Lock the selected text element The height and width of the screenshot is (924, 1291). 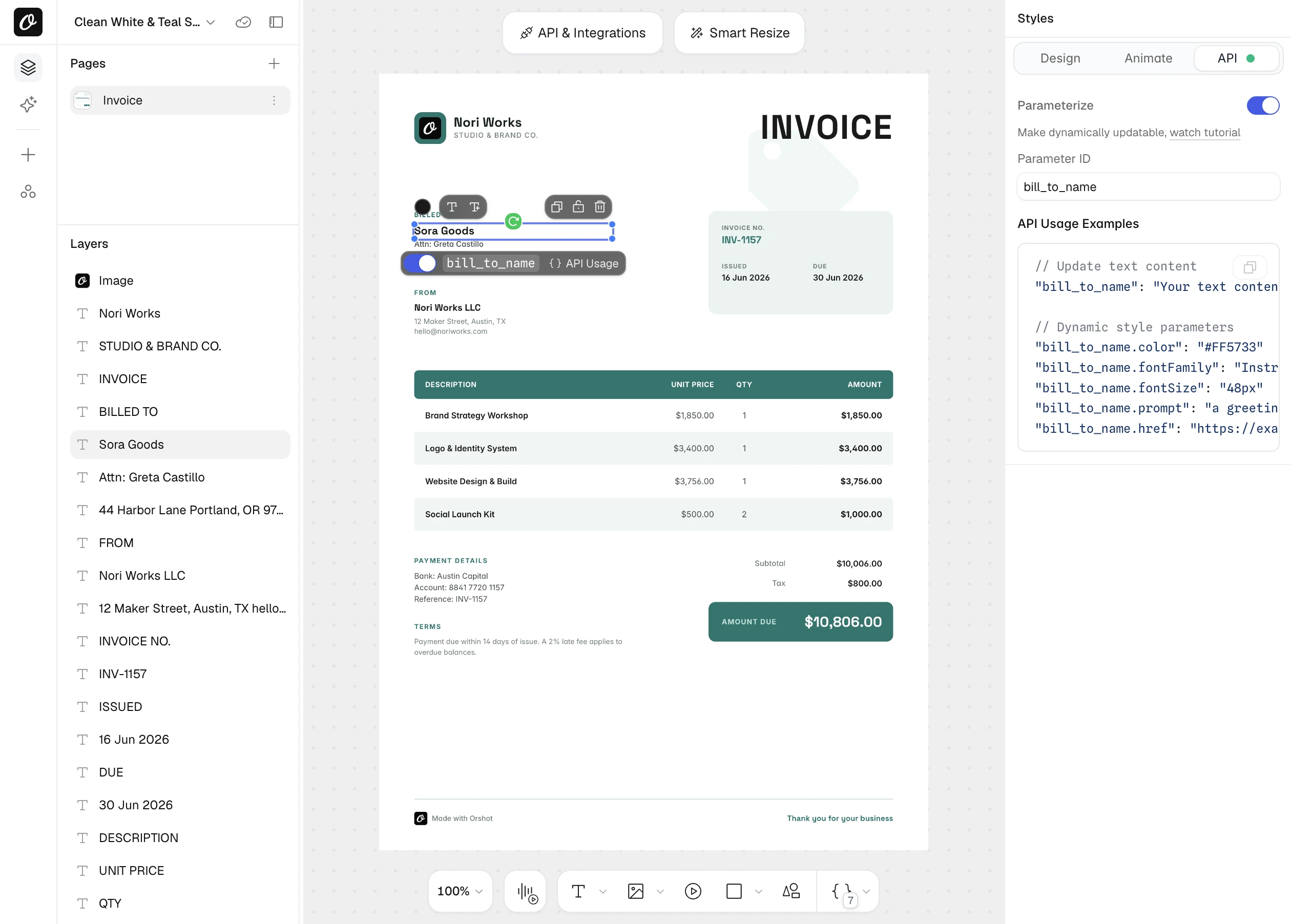tap(578, 206)
